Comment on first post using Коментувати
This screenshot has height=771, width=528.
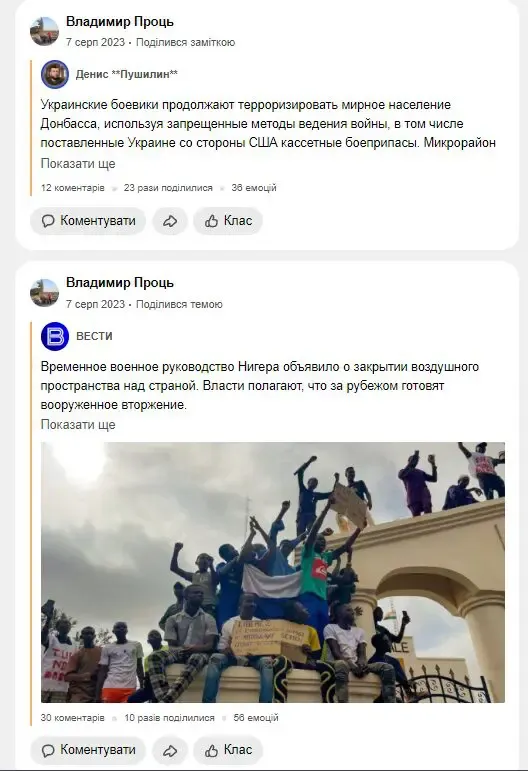[88, 221]
